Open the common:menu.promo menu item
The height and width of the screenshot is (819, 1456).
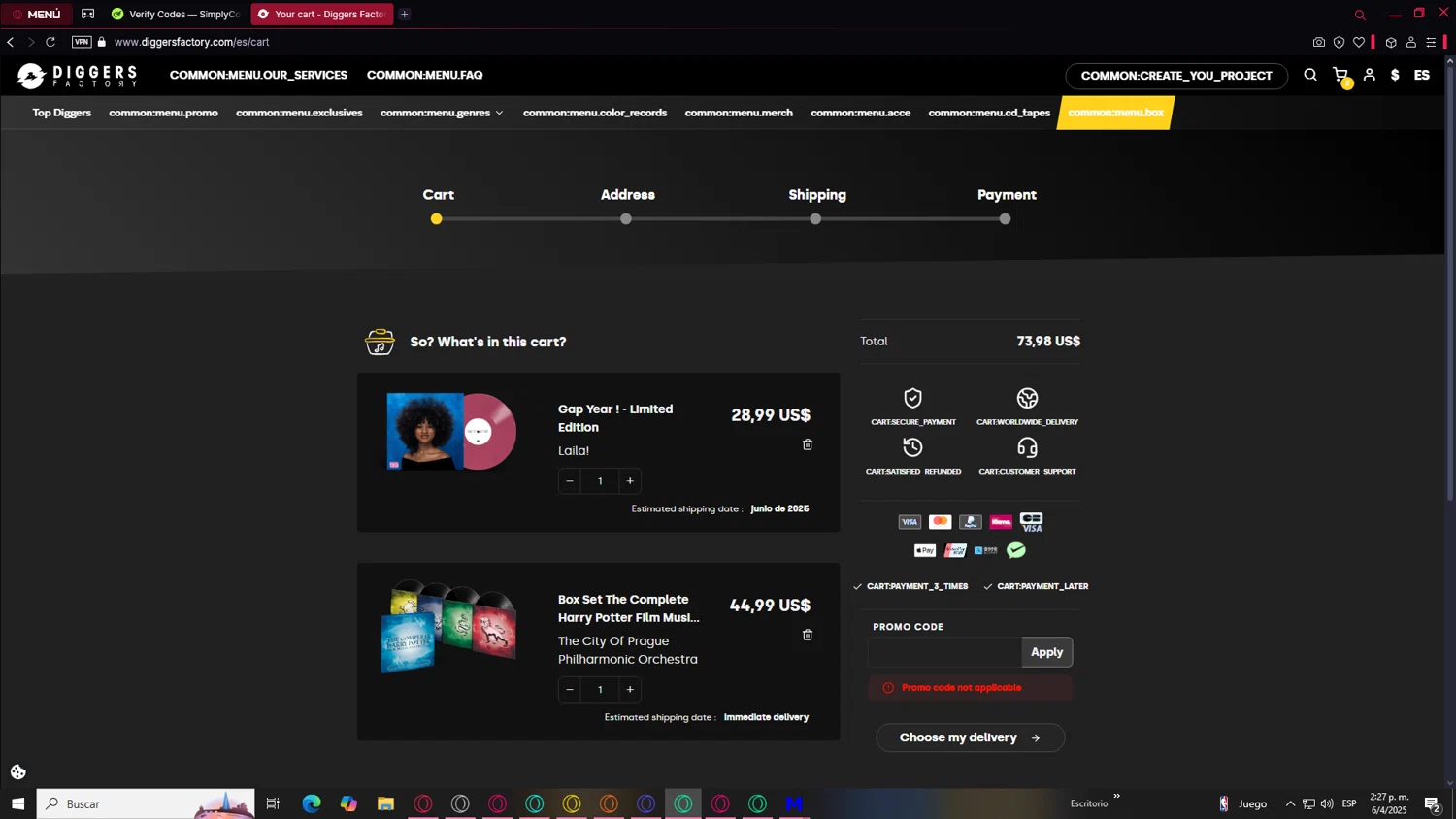click(163, 113)
